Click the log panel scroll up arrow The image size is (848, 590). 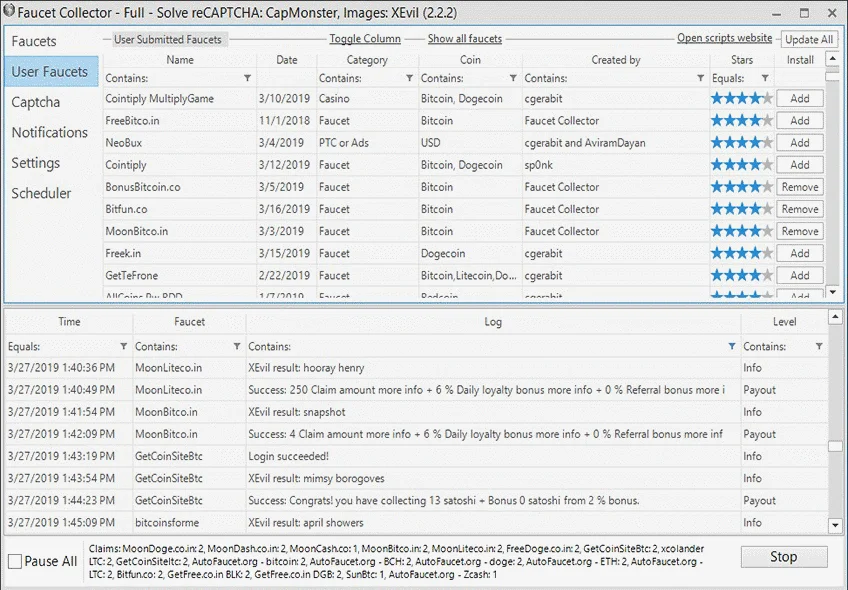point(835,317)
